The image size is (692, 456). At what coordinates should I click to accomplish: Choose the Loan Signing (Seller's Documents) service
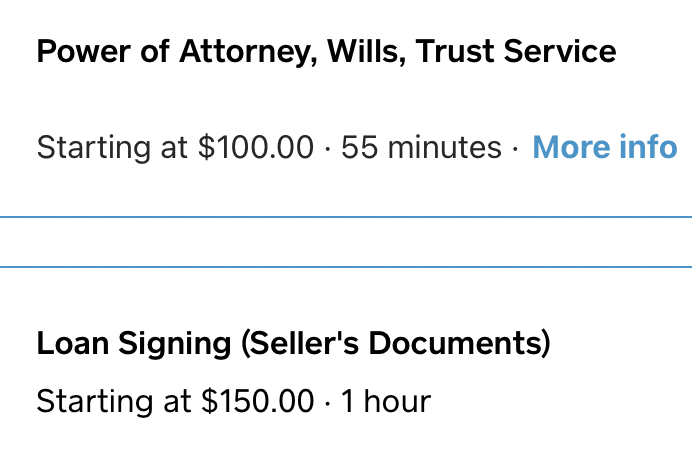click(x=293, y=343)
